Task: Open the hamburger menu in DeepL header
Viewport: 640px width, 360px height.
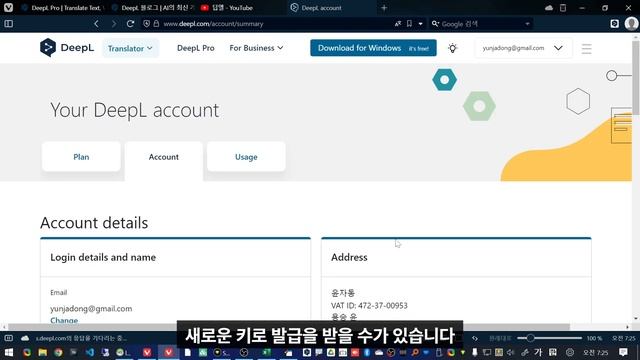Action: [587, 49]
